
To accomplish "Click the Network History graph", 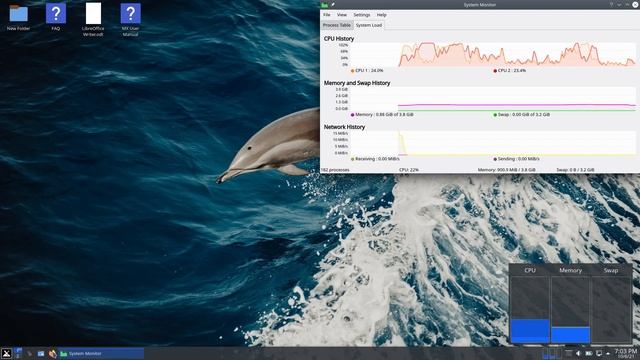I will point(493,143).
